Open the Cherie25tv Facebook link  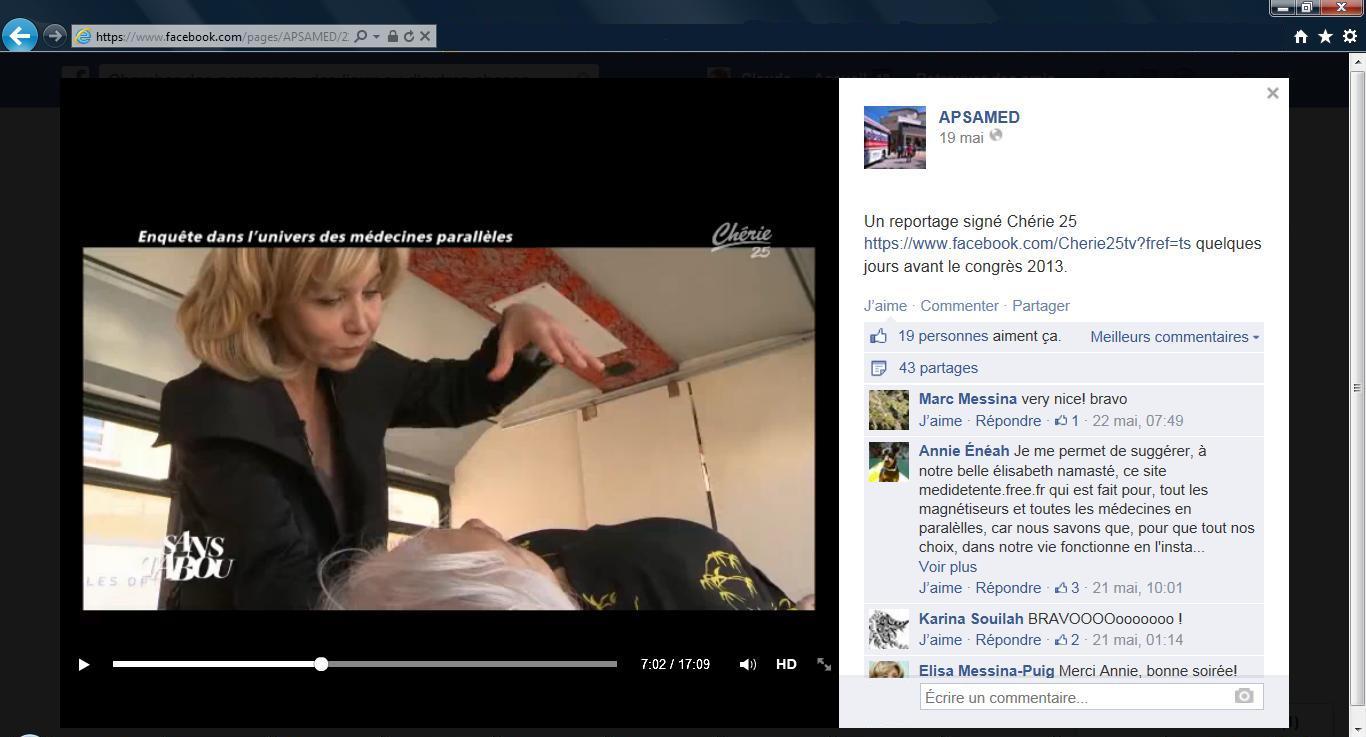1027,243
